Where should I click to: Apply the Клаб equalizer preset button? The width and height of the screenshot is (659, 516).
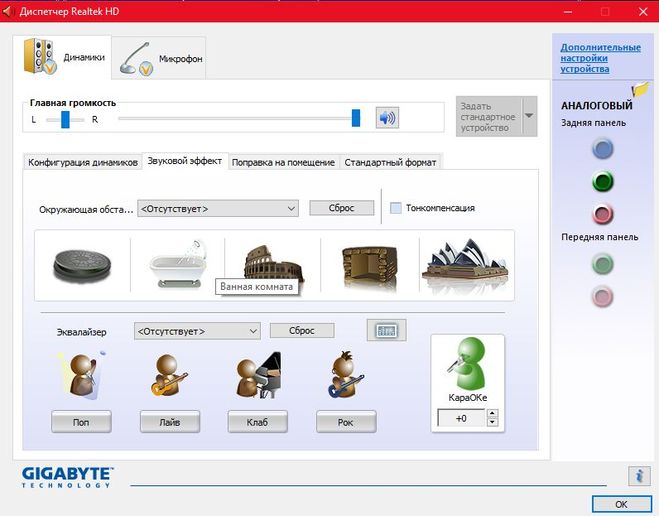coord(258,422)
